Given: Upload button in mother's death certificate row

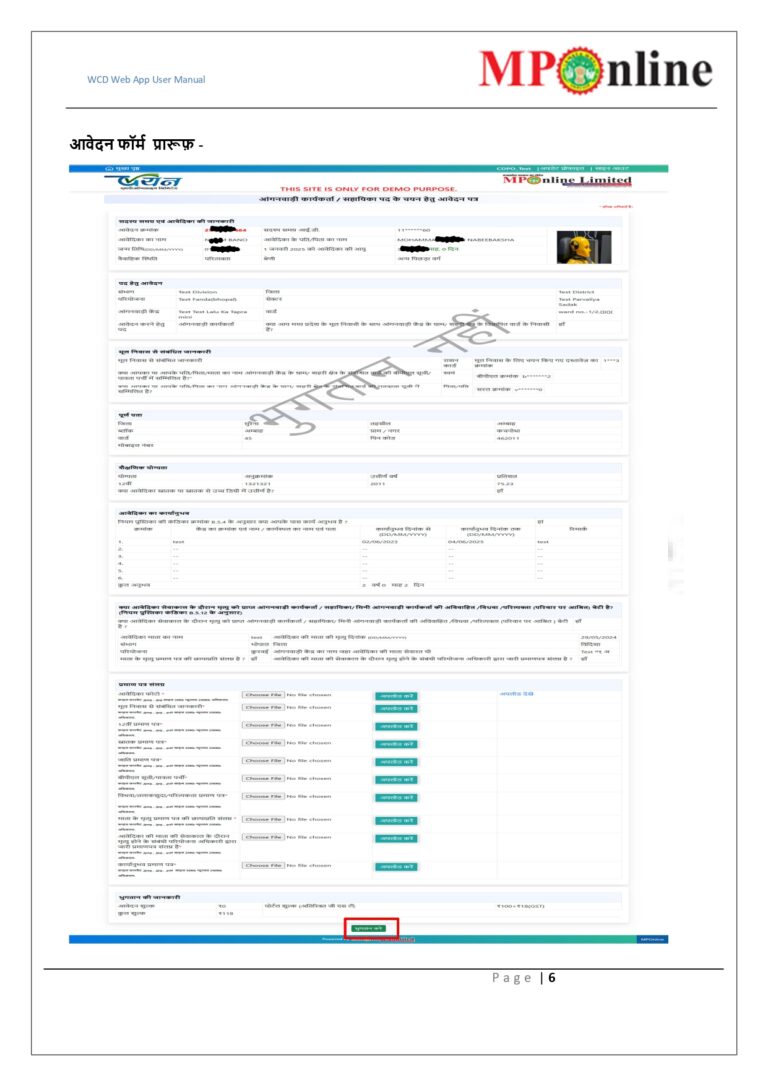Looking at the screenshot, I should click(x=396, y=821).
